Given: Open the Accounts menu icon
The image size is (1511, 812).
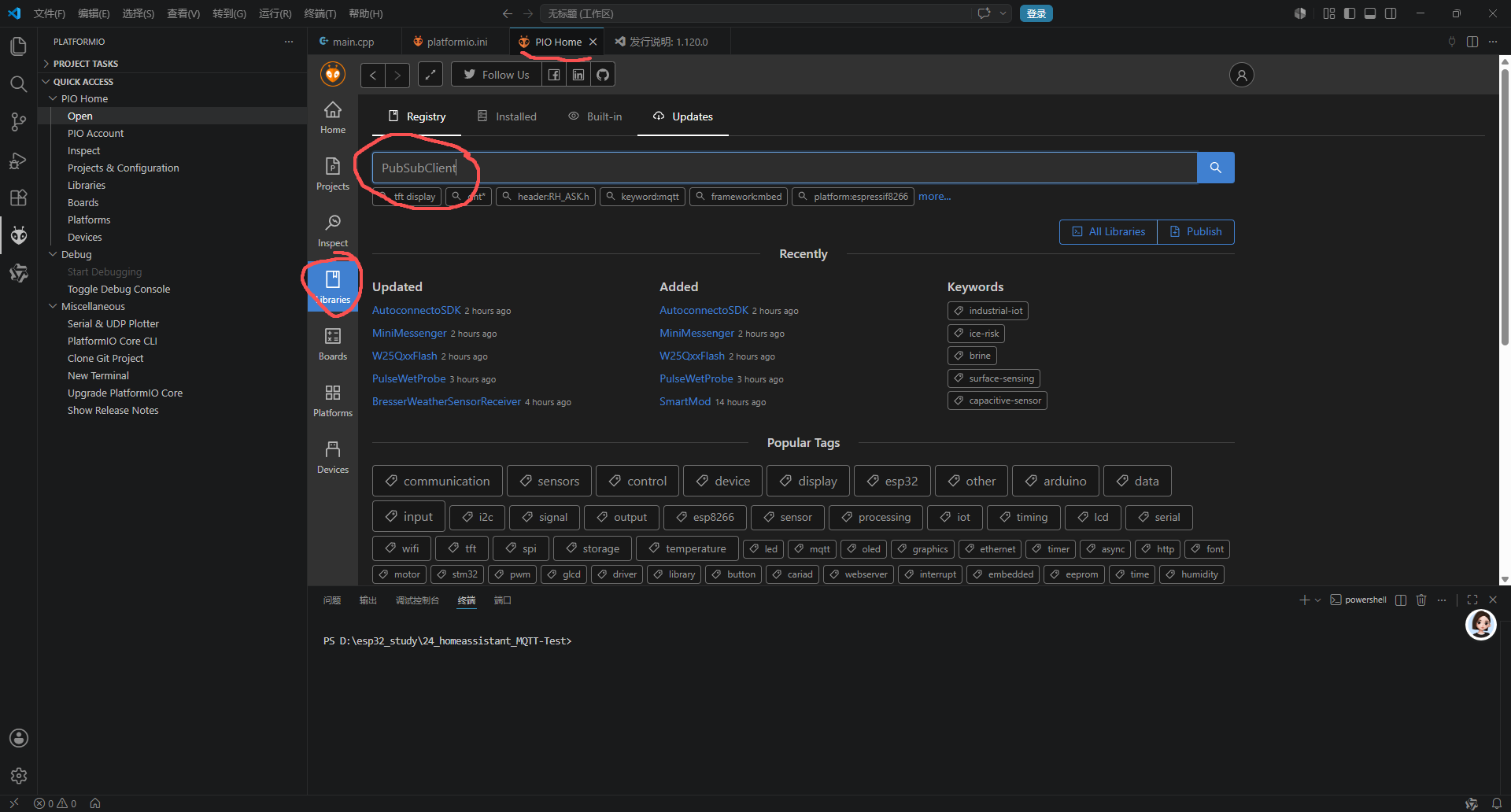Looking at the screenshot, I should pos(19,738).
